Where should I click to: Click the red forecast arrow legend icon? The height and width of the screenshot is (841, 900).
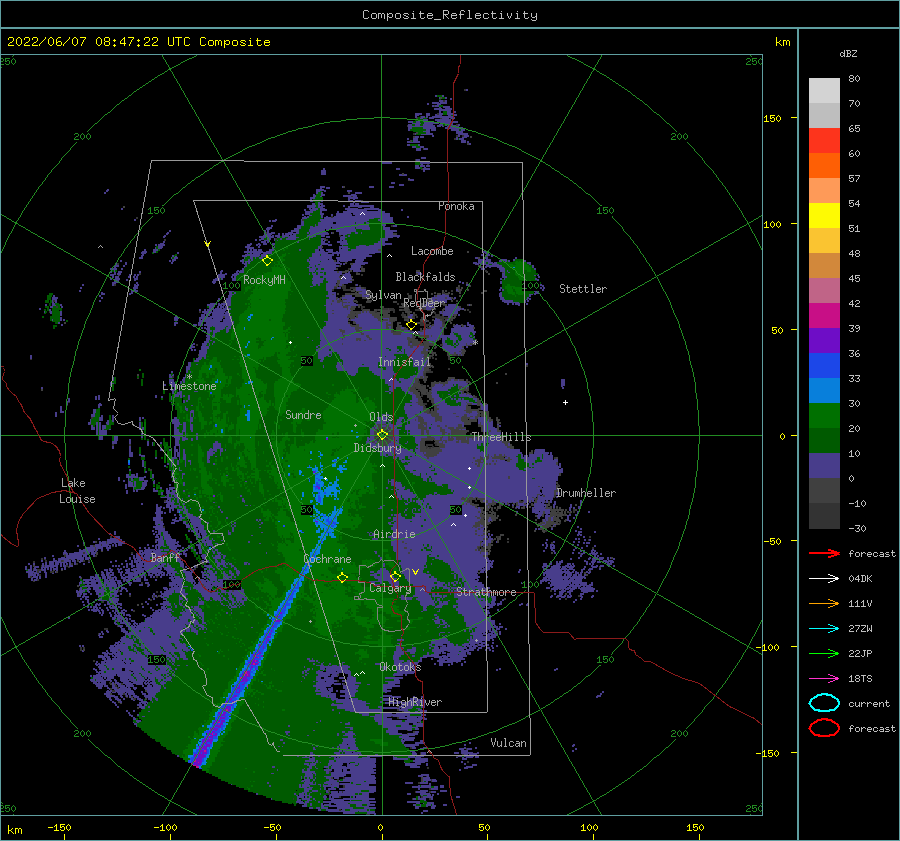[x=824, y=553]
